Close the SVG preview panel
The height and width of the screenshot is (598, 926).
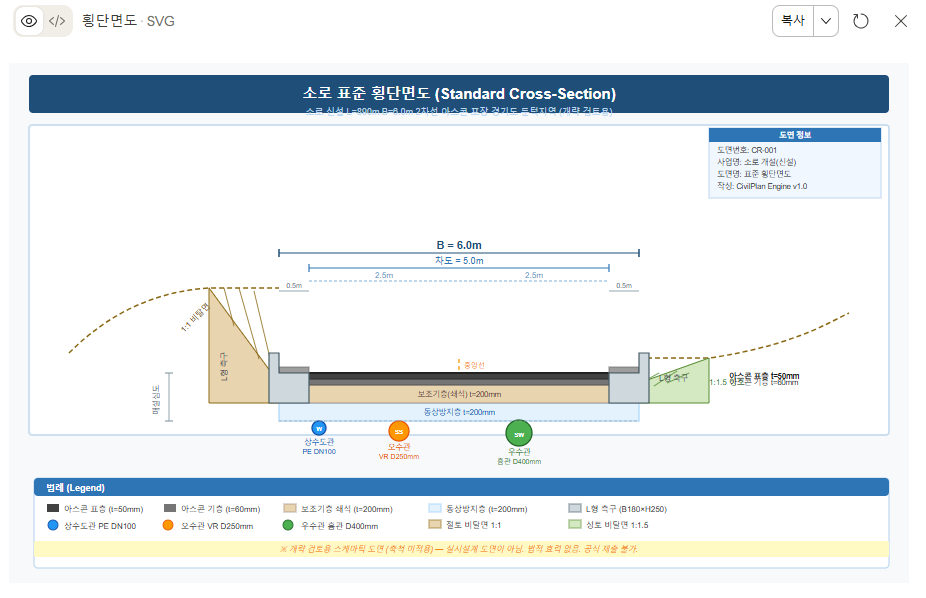click(900, 21)
